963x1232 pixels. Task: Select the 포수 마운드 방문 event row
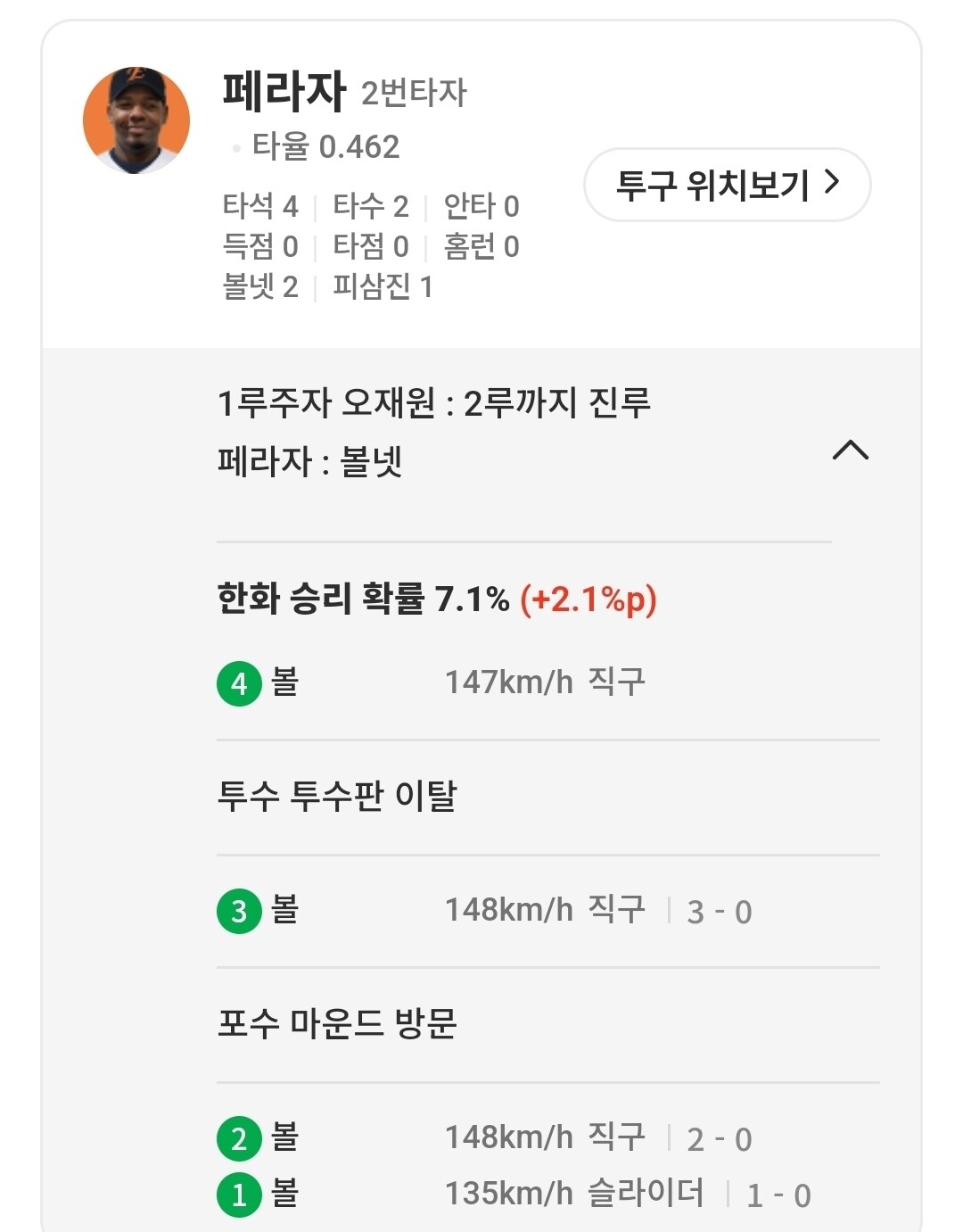(x=337, y=1023)
